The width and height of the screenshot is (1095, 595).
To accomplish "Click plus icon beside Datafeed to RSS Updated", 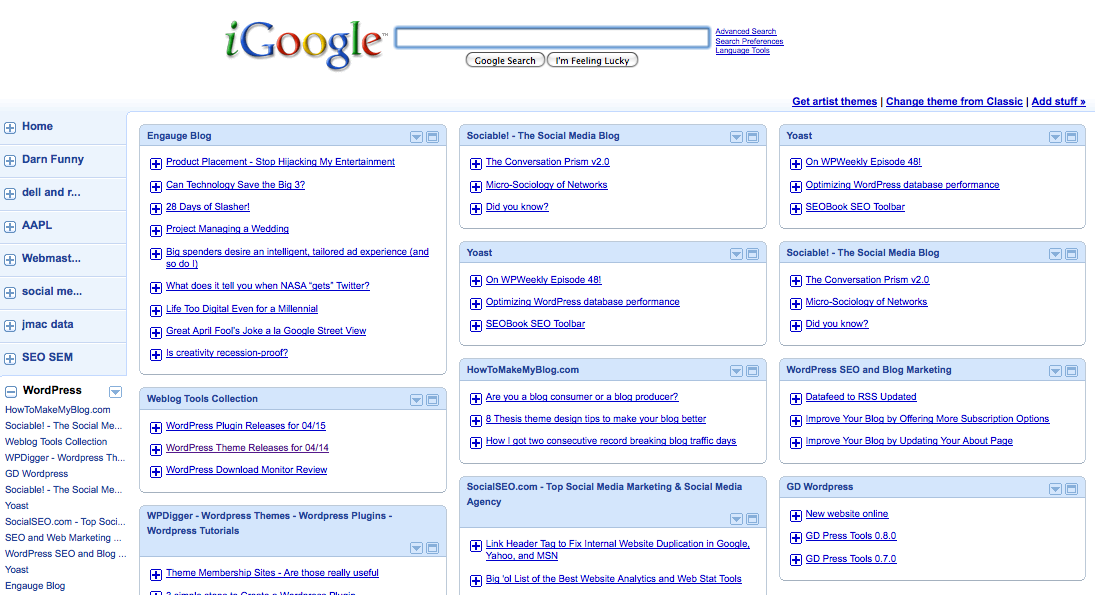I will pos(795,399).
